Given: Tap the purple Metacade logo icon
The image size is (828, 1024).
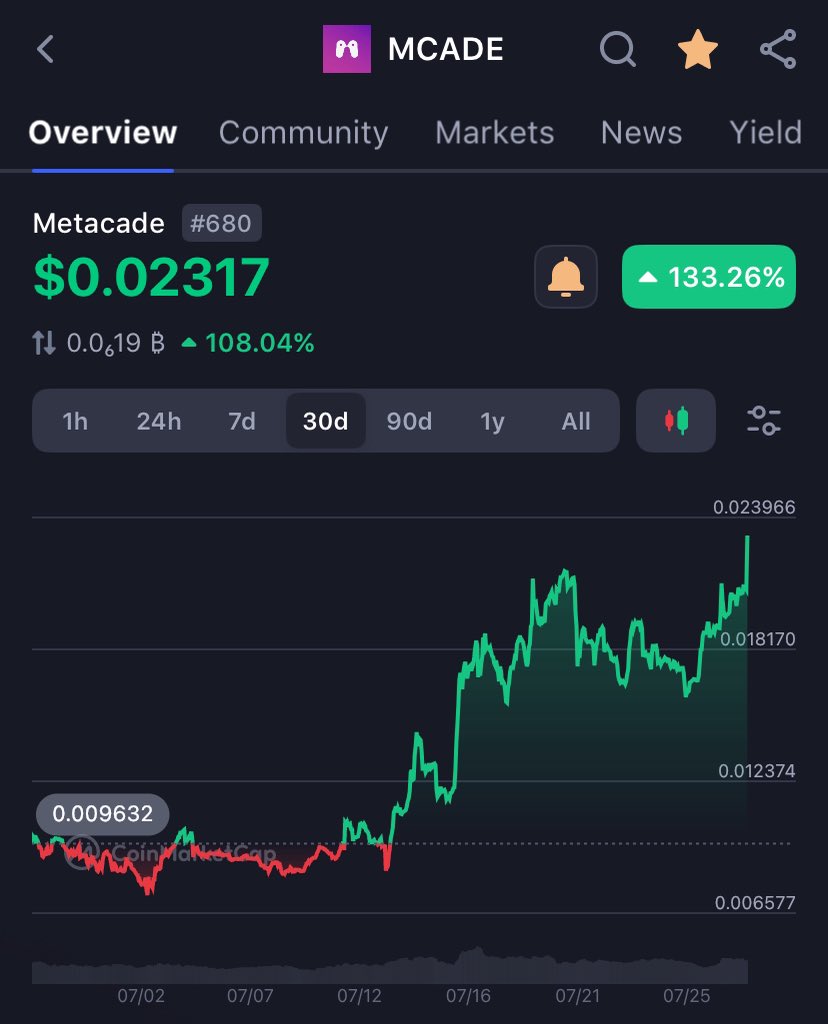Looking at the screenshot, I should coord(347,49).
